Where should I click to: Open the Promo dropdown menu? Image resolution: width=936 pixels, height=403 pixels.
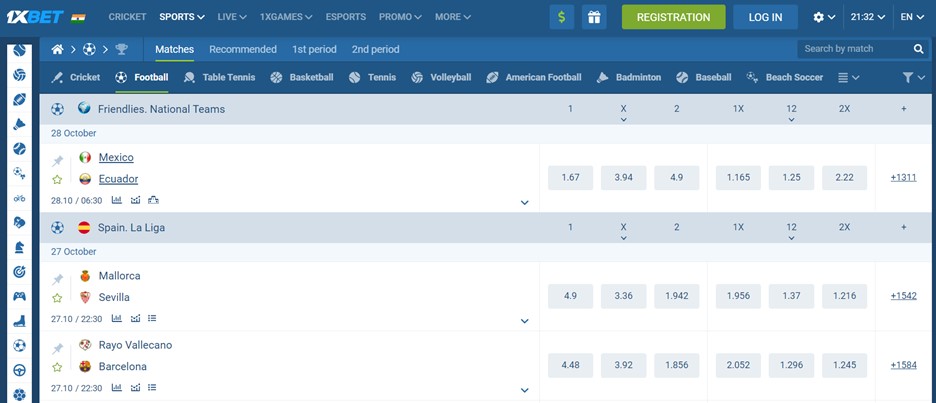pos(400,17)
